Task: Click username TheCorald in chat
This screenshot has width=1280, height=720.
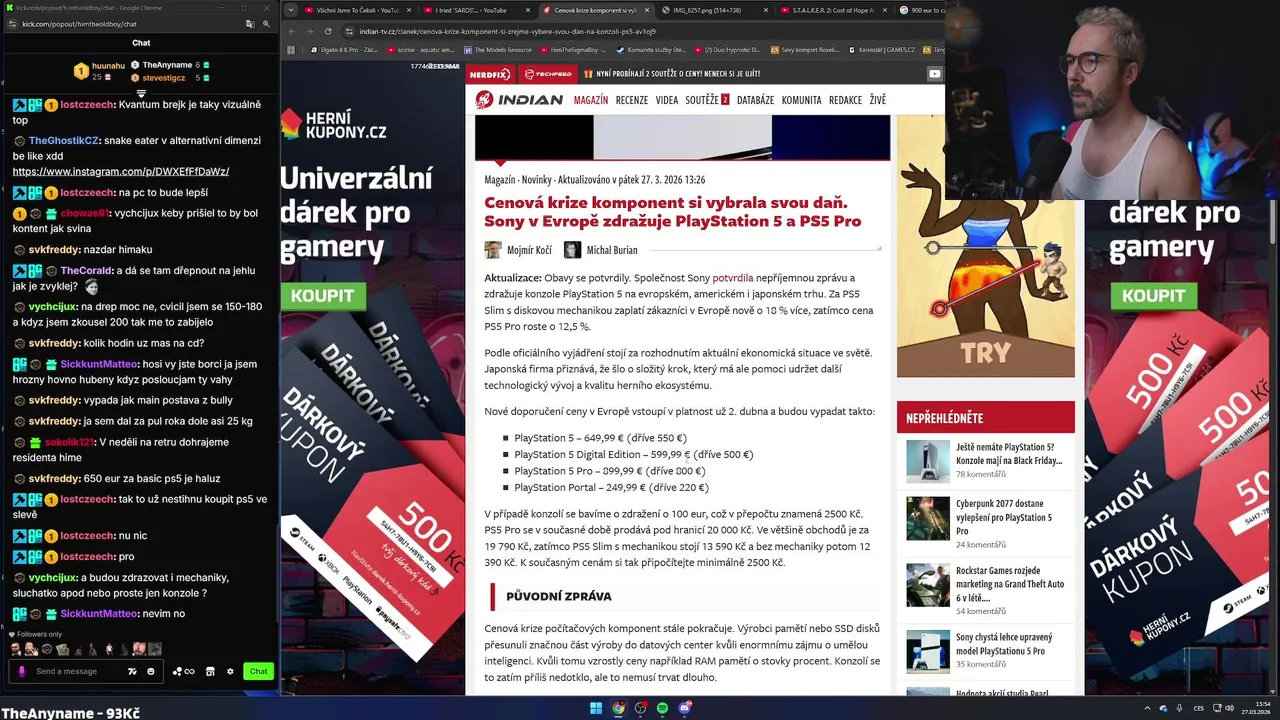Action: tap(87, 271)
